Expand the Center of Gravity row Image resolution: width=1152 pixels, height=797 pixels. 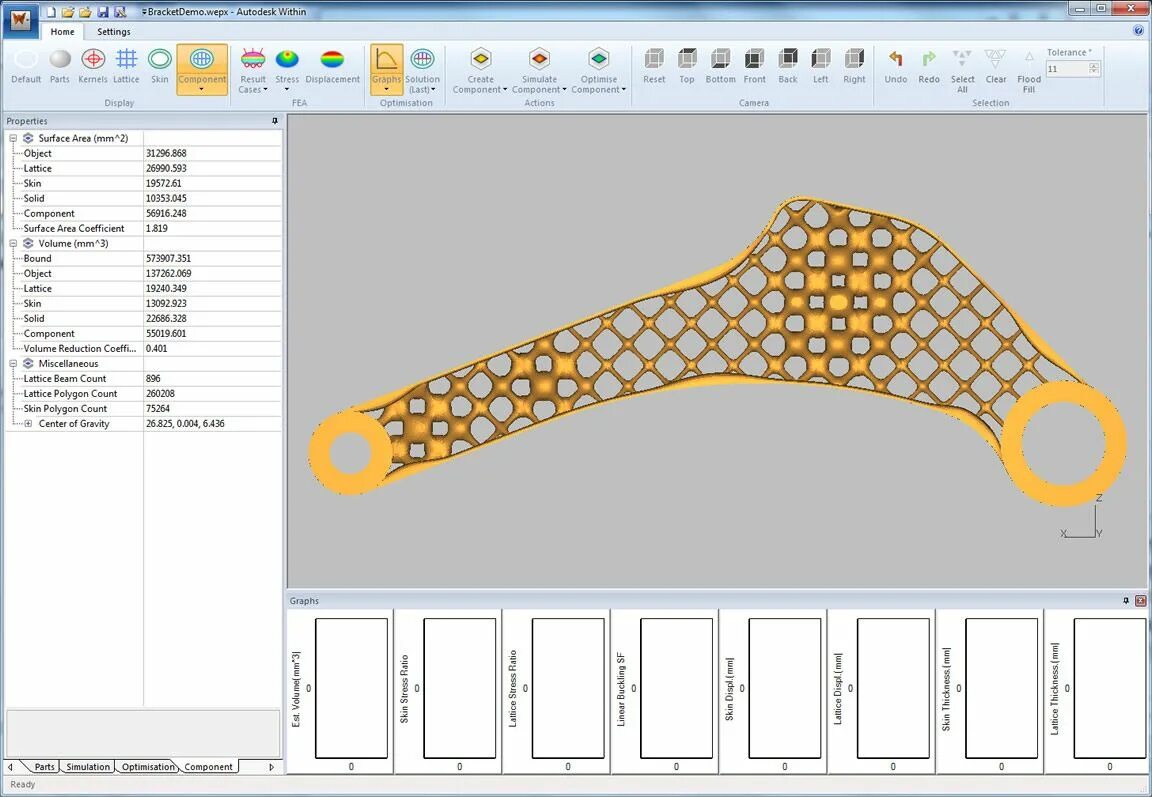tap(28, 424)
